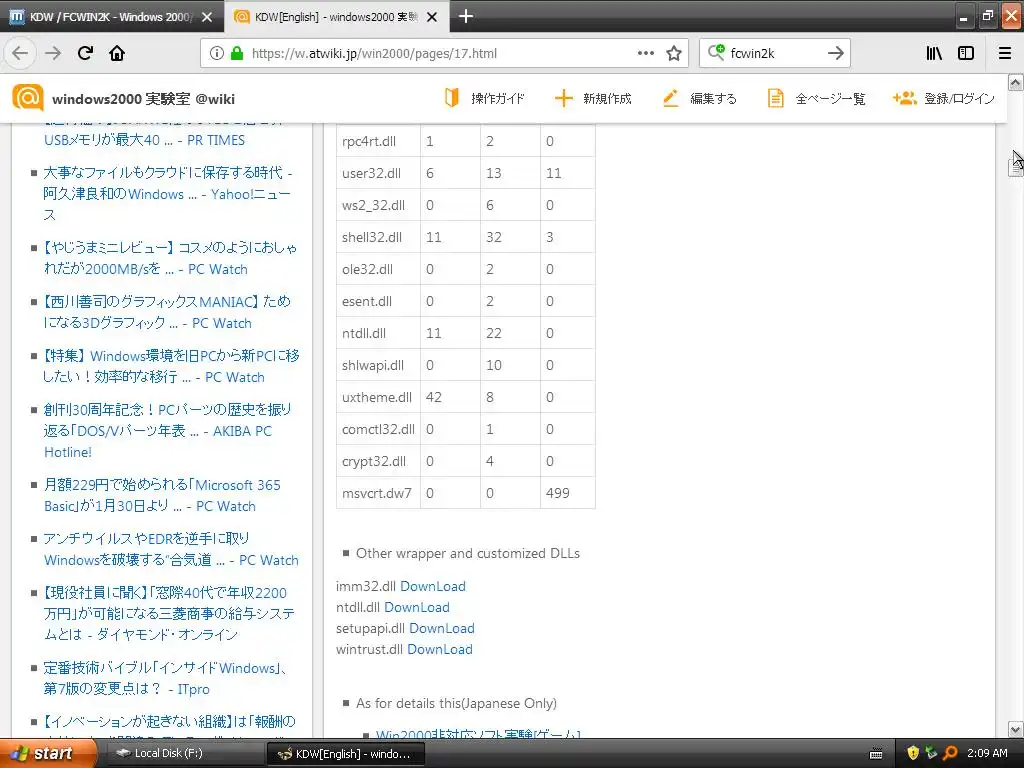Screen dimensions: 1024x768
Task: Click the uxtheme.dll table cell
Action: [378, 397]
